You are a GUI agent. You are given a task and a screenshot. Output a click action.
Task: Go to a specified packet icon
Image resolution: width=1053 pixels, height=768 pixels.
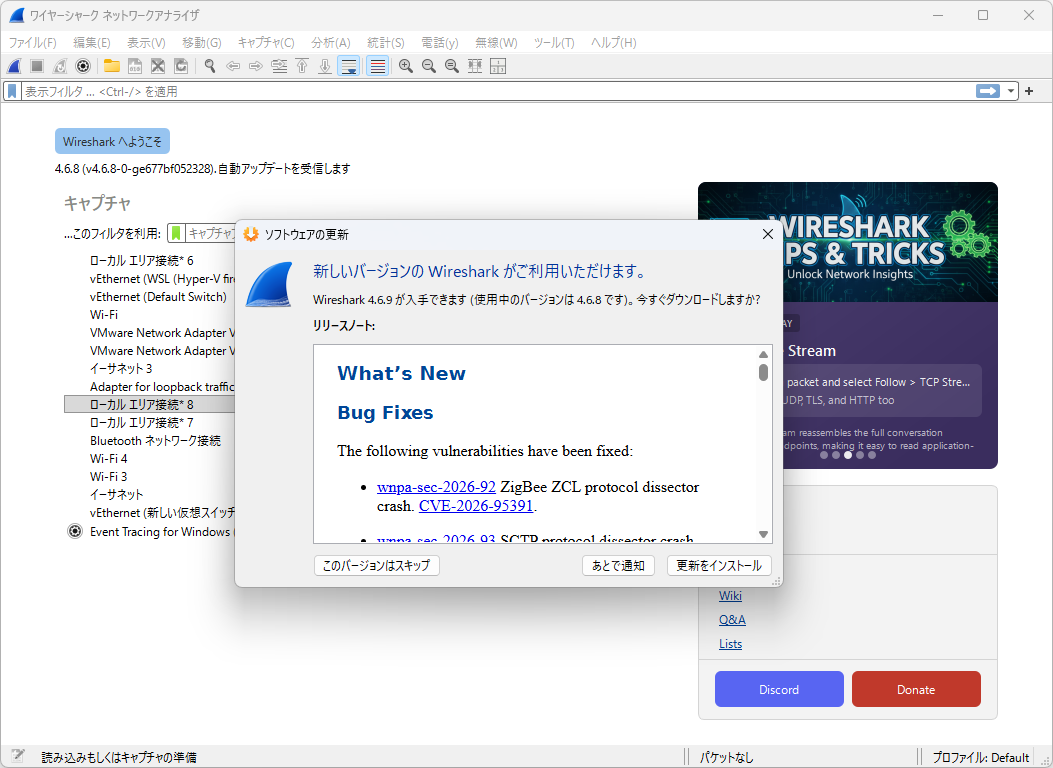tap(279, 66)
